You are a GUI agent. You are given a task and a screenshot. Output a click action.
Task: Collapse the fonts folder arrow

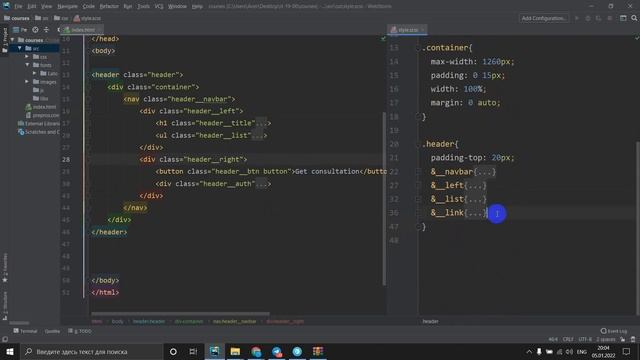[x=27, y=65]
